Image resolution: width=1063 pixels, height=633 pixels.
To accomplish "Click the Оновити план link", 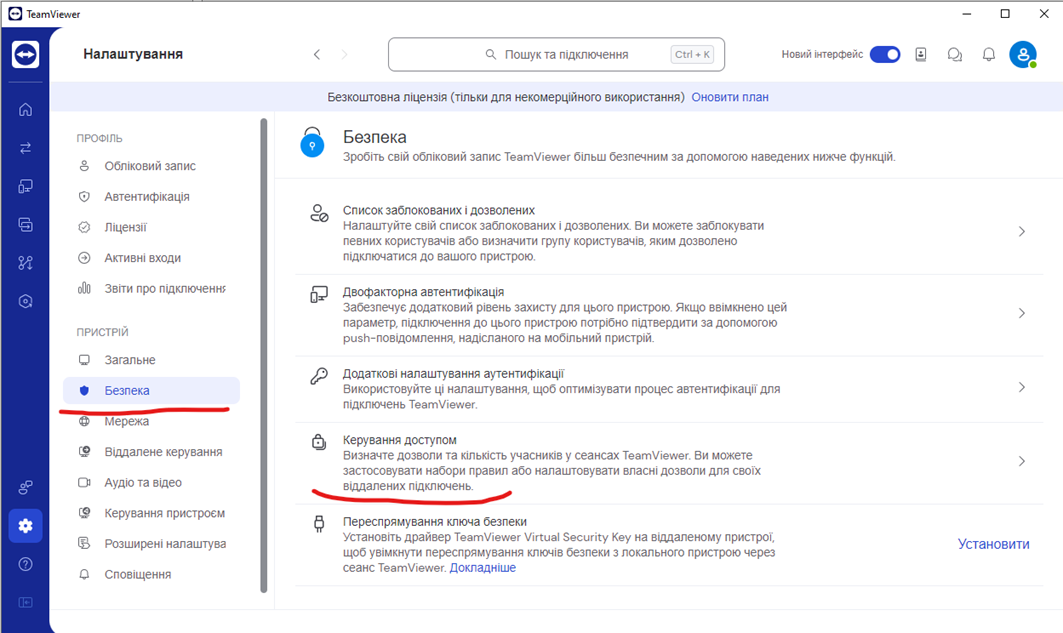I will 730,97.
